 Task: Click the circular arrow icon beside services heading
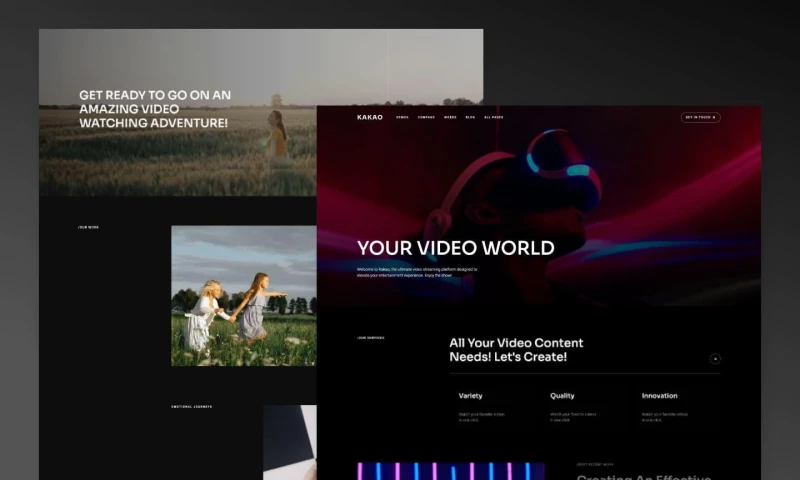pyautogui.click(x=715, y=359)
